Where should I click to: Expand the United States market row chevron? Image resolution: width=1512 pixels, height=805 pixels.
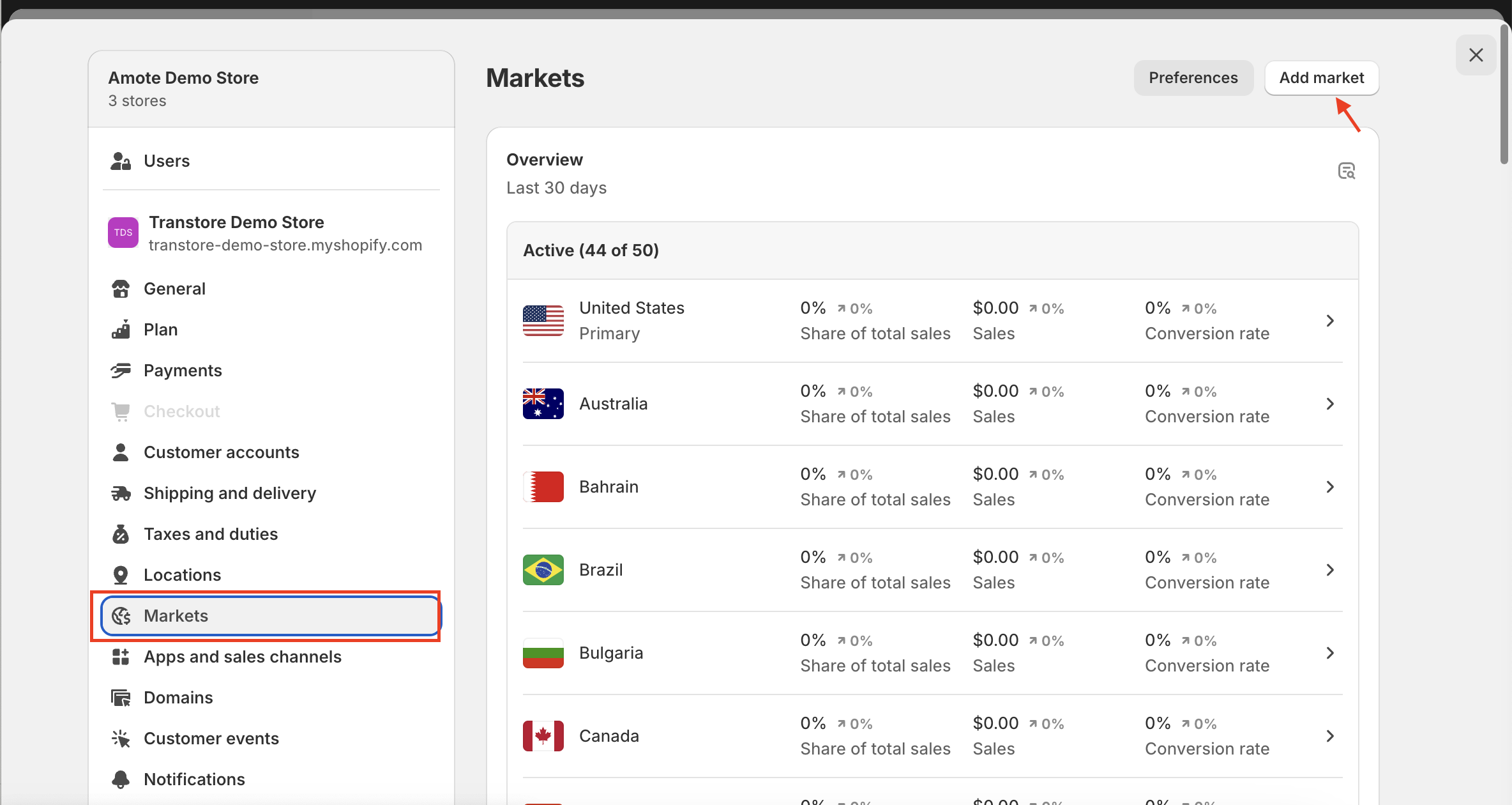[1330, 321]
